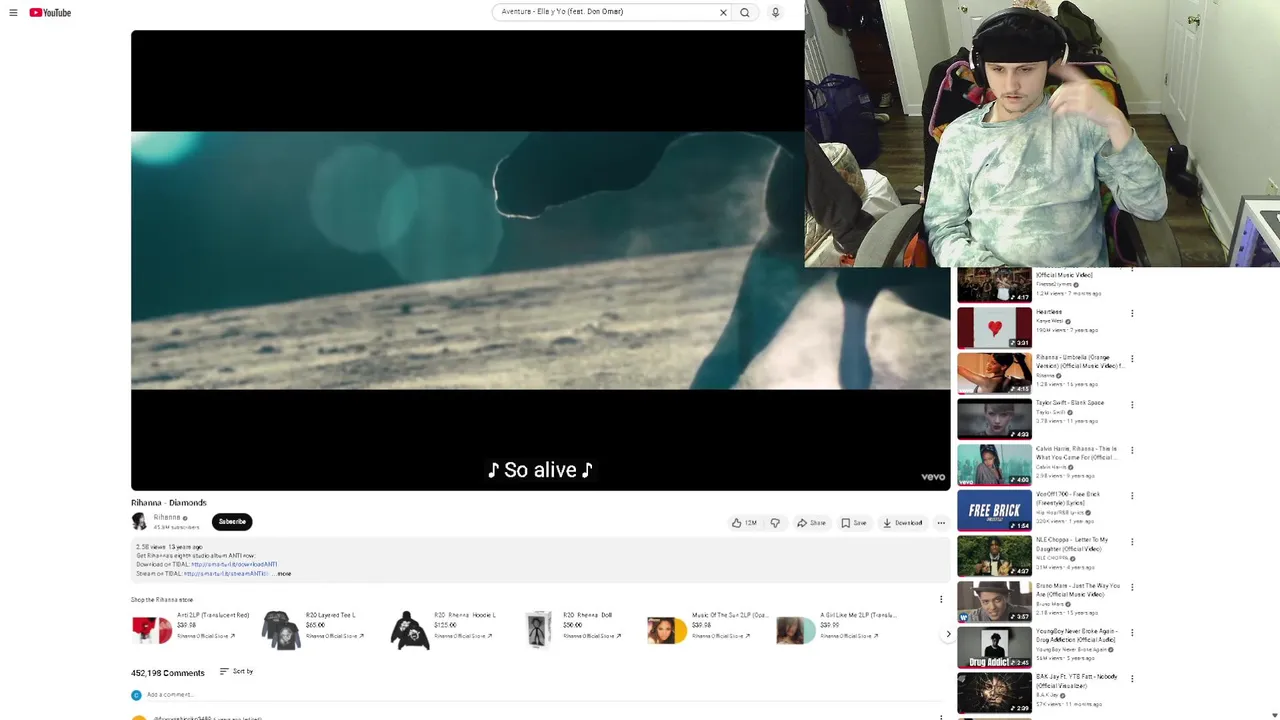Subscribe to the Rihanna channel
Image resolution: width=1280 pixels, height=720 pixels.
tap(232, 522)
